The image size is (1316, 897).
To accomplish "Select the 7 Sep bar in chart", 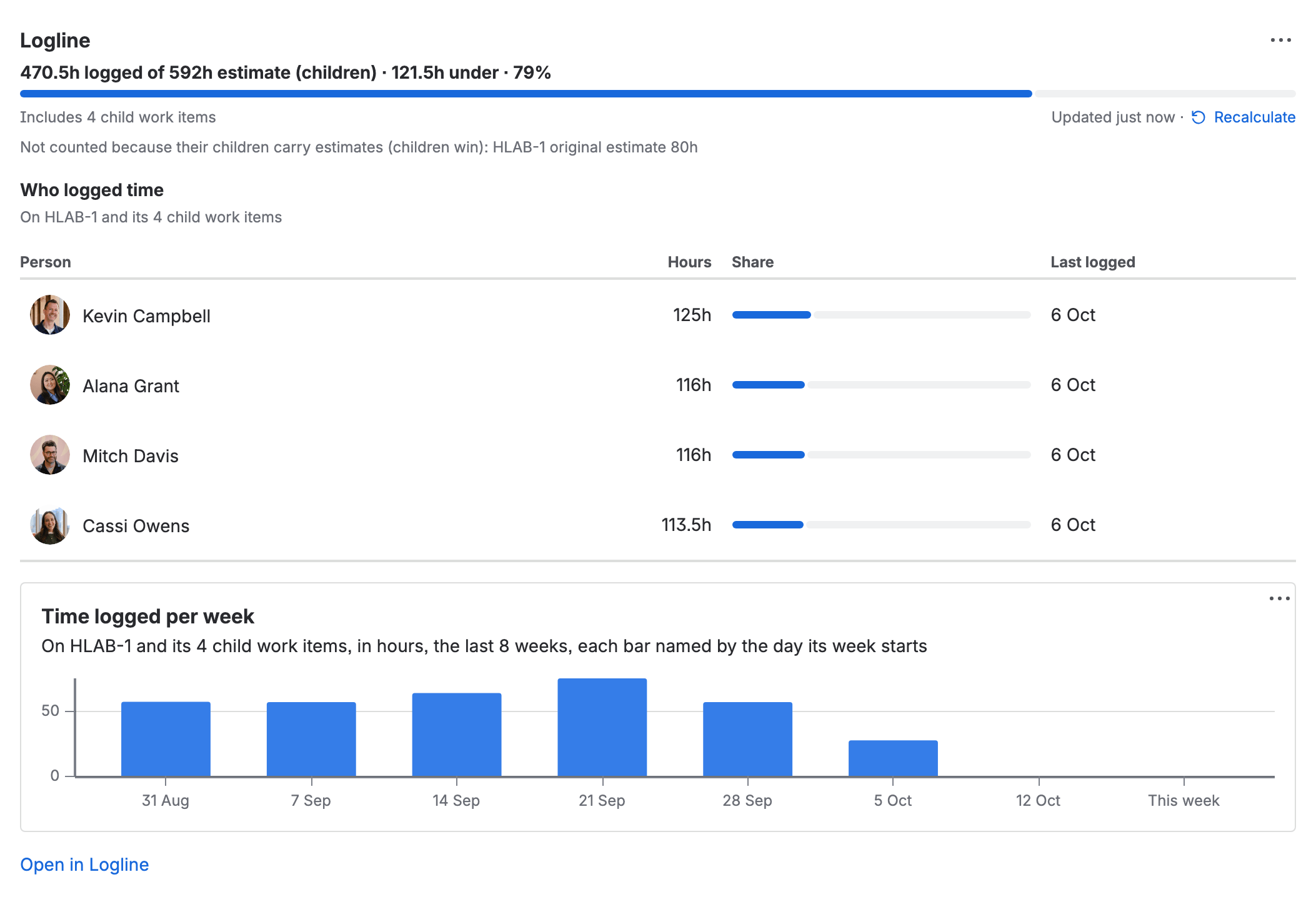I will click(311, 739).
